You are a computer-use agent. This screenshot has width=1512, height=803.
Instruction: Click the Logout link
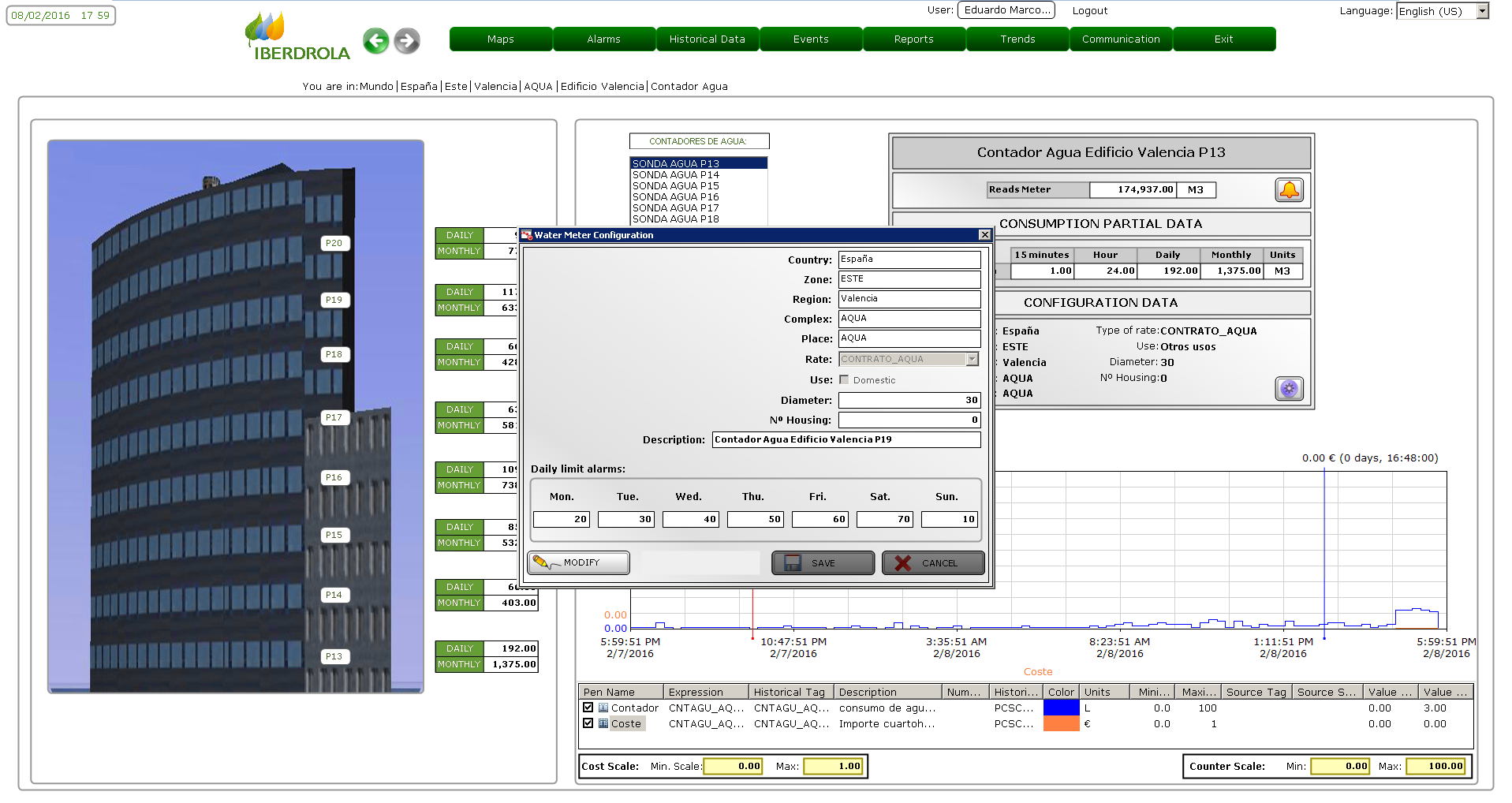click(x=1089, y=11)
